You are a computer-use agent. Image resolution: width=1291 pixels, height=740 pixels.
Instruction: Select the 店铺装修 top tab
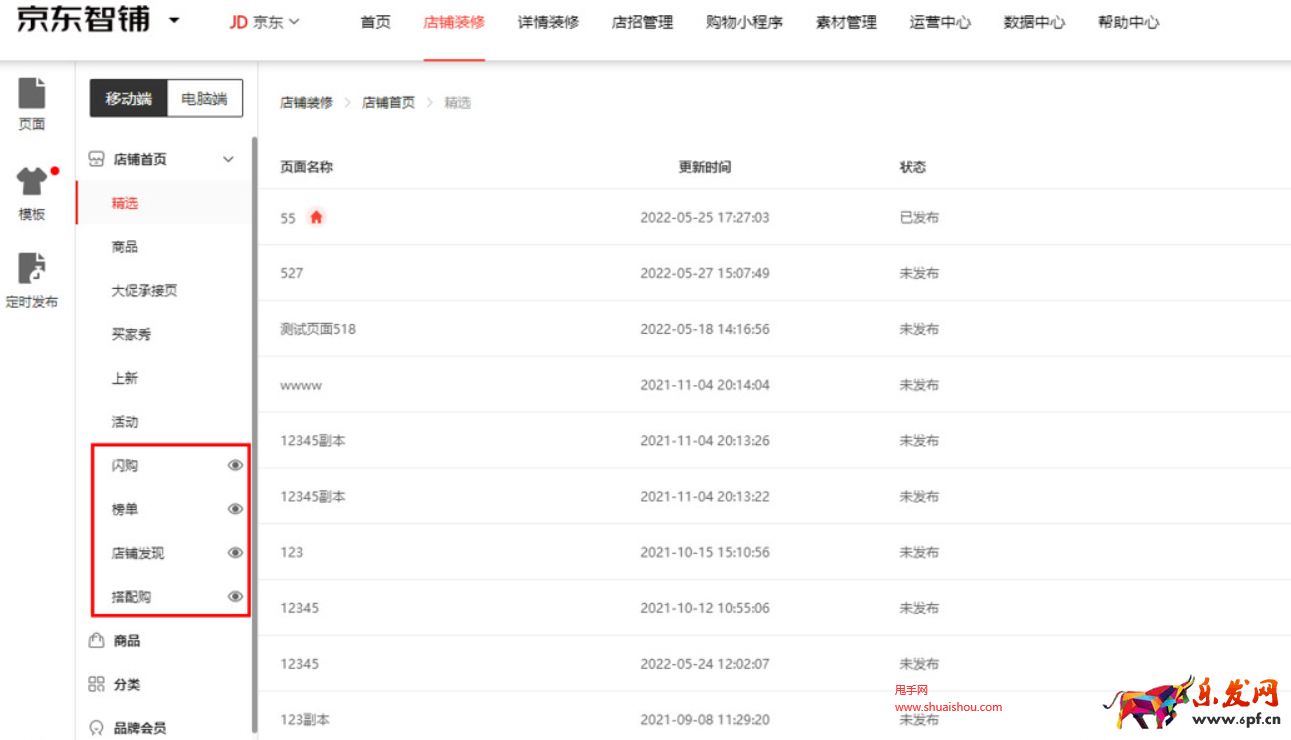pos(454,22)
